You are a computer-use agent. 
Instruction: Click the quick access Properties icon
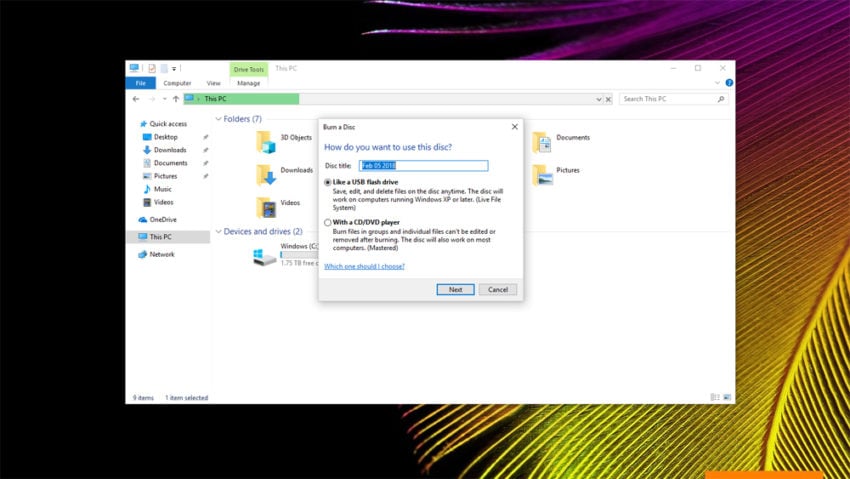pos(152,68)
